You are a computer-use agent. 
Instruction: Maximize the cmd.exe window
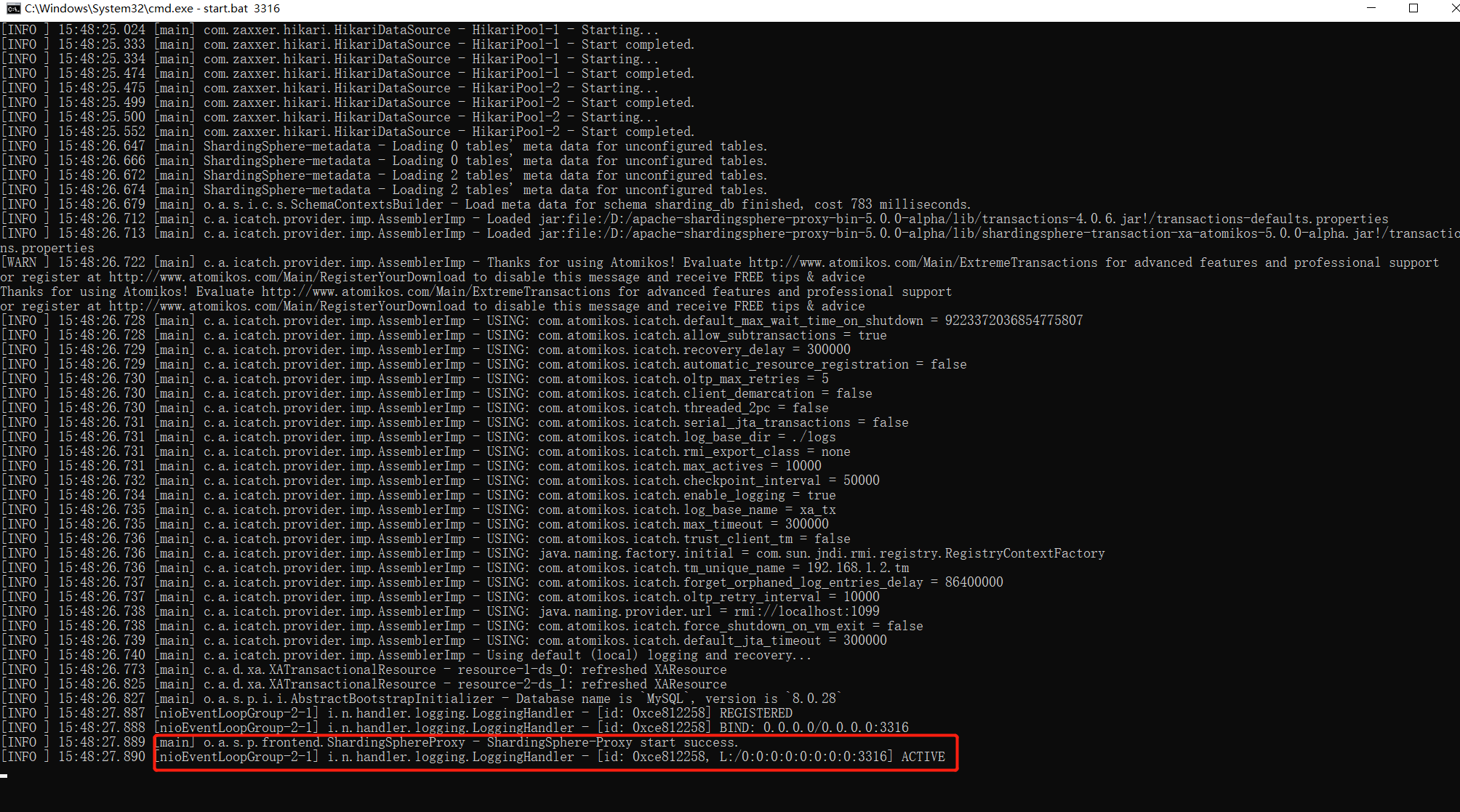pos(1413,9)
